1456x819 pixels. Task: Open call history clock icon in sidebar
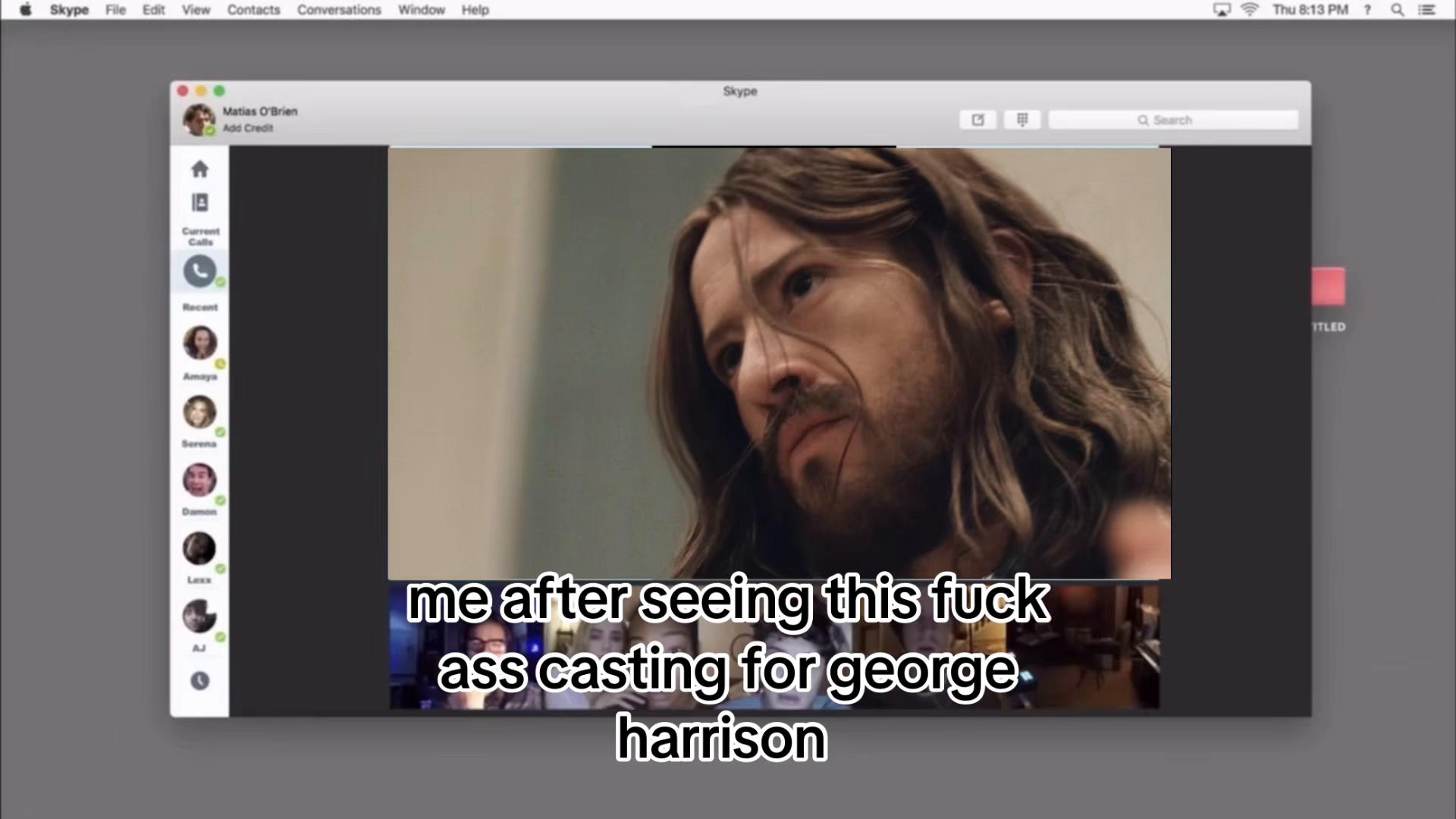(x=199, y=681)
